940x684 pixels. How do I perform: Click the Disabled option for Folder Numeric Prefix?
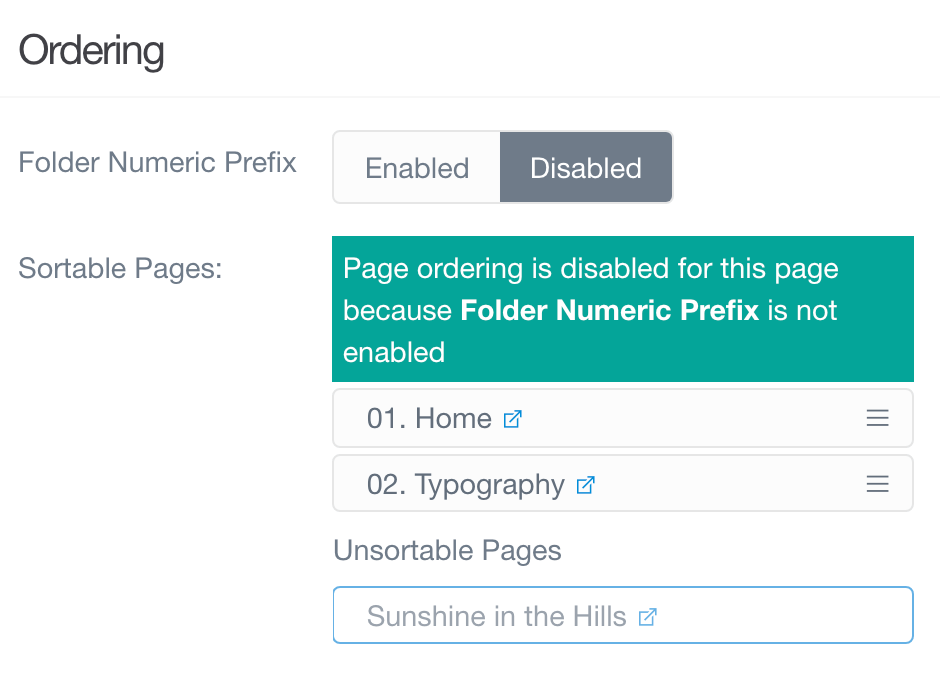(x=586, y=167)
